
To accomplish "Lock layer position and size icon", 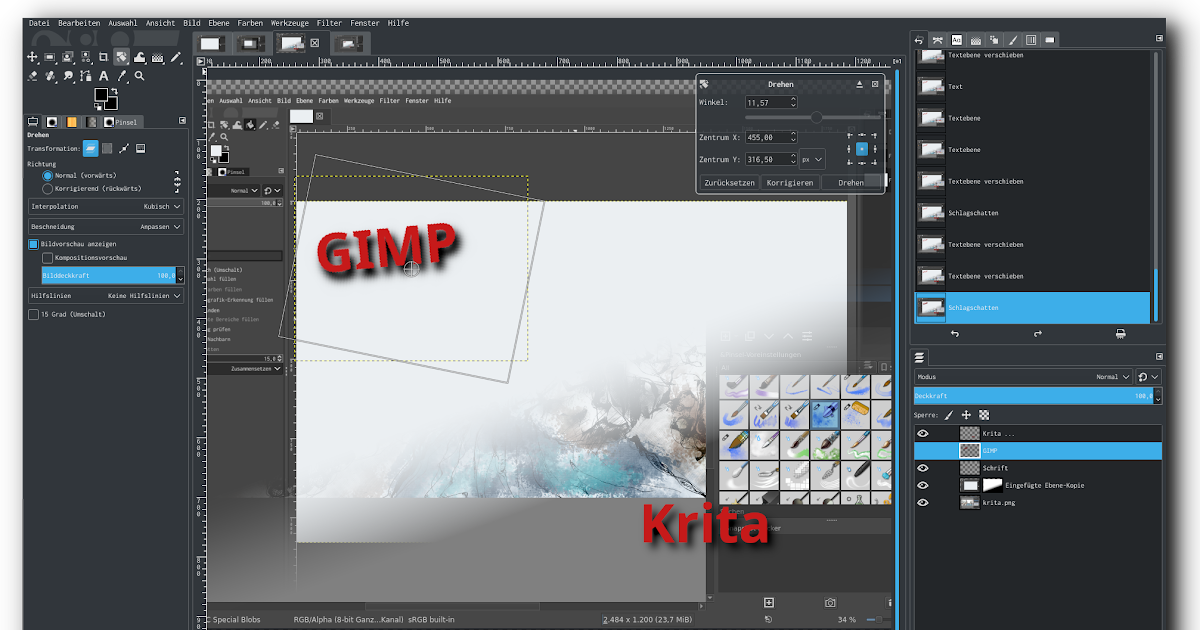I will (x=966, y=415).
